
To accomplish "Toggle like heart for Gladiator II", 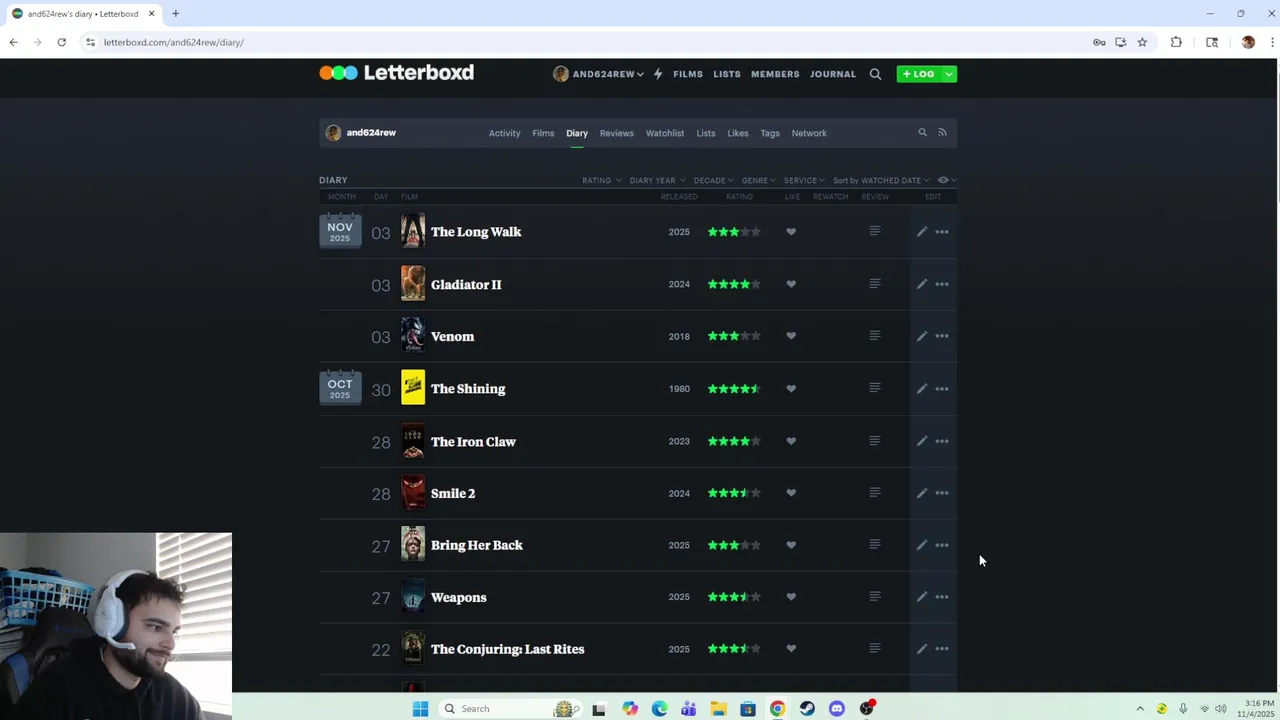I will point(791,284).
